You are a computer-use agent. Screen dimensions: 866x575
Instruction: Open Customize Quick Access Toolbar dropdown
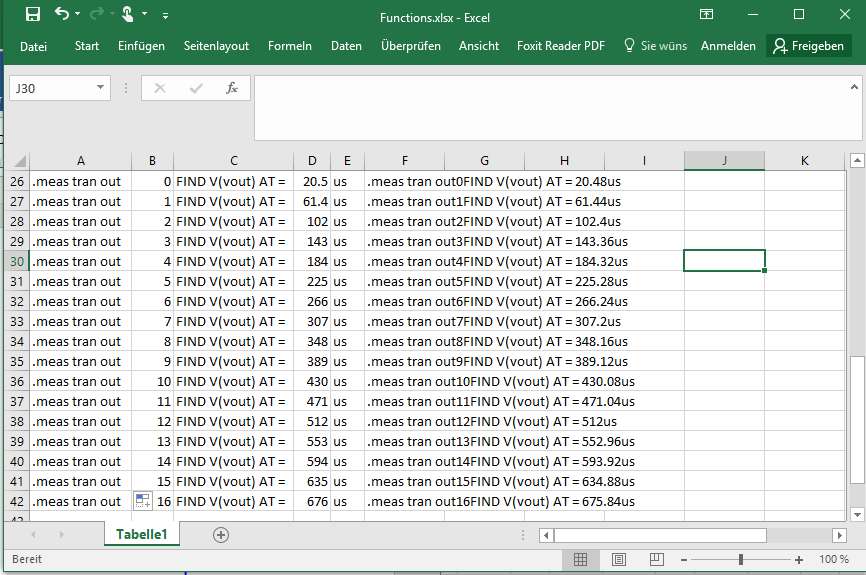point(165,15)
